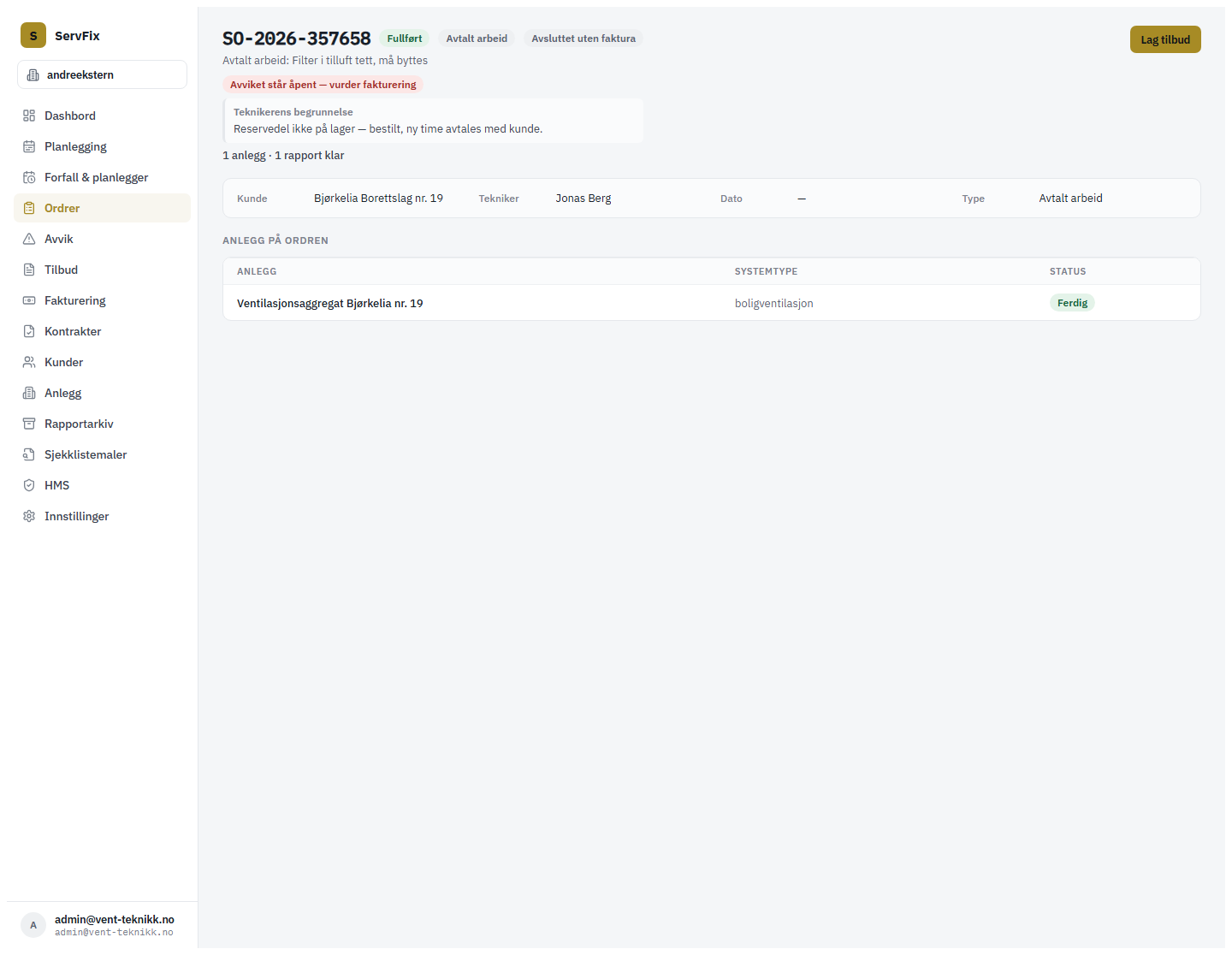Click the Forfall & planlegger clock icon
Viewport: 1232px width, 955px height.
pyautogui.click(x=29, y=177)
